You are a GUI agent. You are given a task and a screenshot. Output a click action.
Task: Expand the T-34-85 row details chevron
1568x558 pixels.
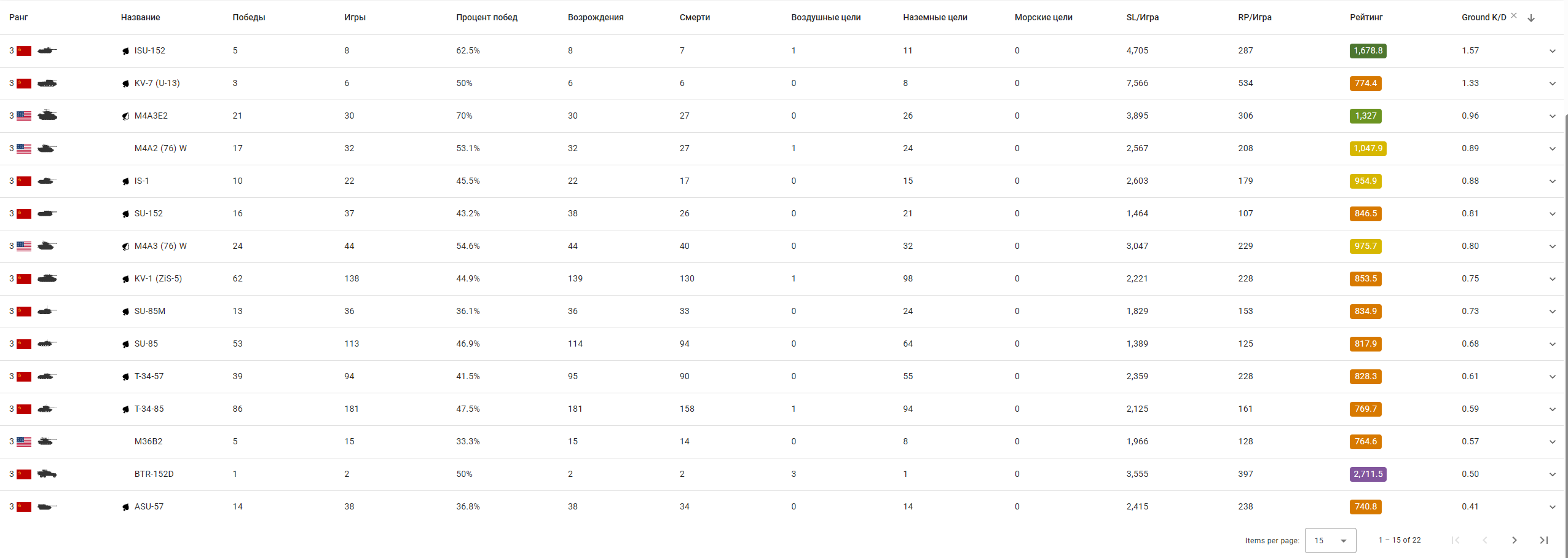[1552, 409]
